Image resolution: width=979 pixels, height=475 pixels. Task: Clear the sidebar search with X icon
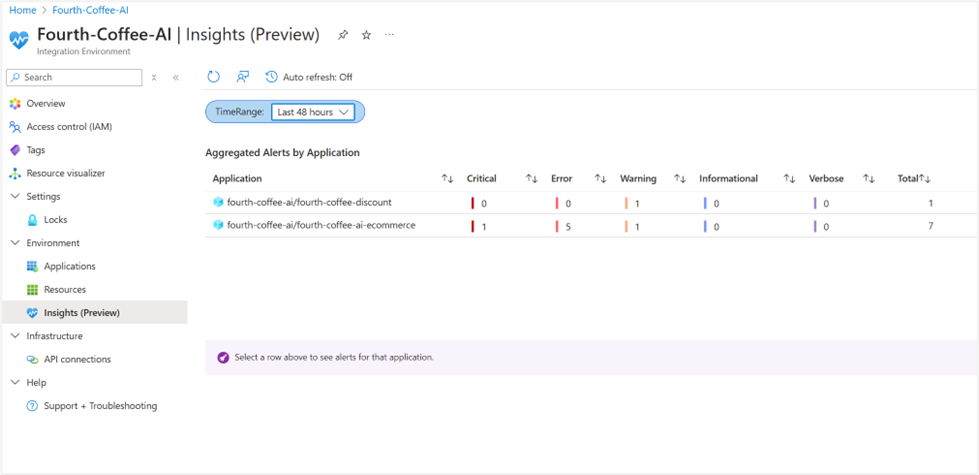point(154,77)
